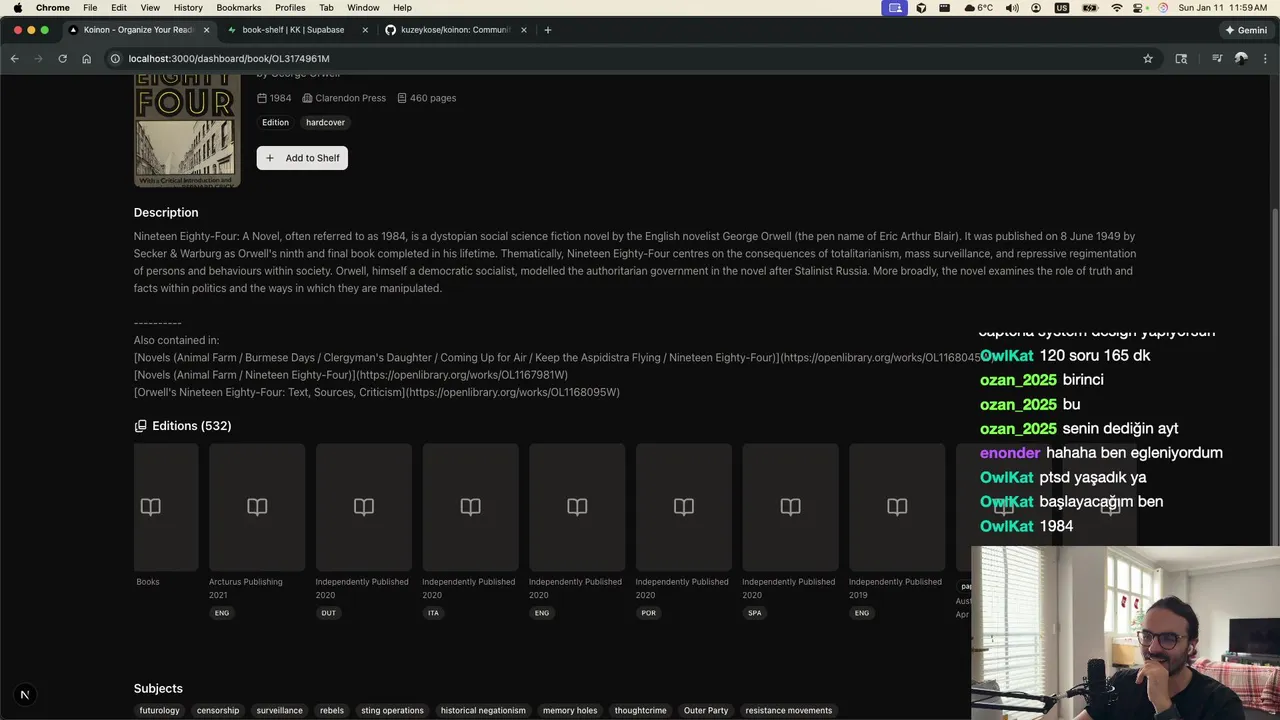The width and height of the screenshot is (1280, 720).
Task: Click the Editions stack icon beside Editions (532)
Action: pos(140,426)
